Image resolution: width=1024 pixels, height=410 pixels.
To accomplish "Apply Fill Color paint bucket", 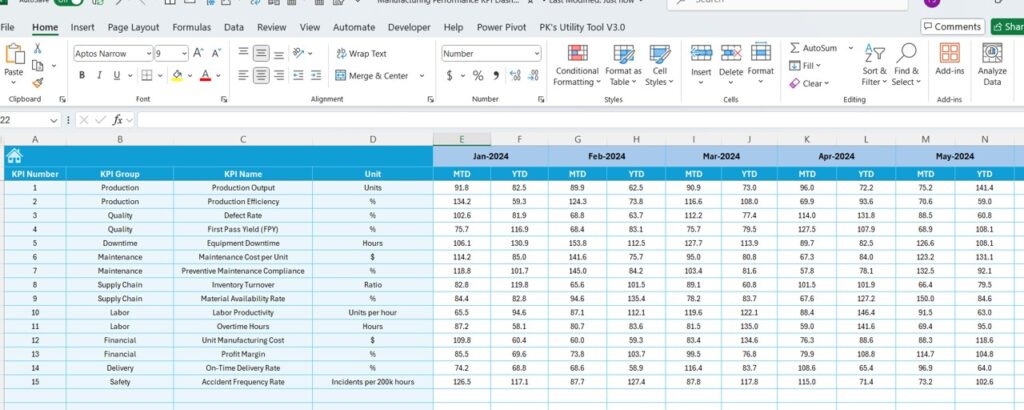I will coord(177,76).
